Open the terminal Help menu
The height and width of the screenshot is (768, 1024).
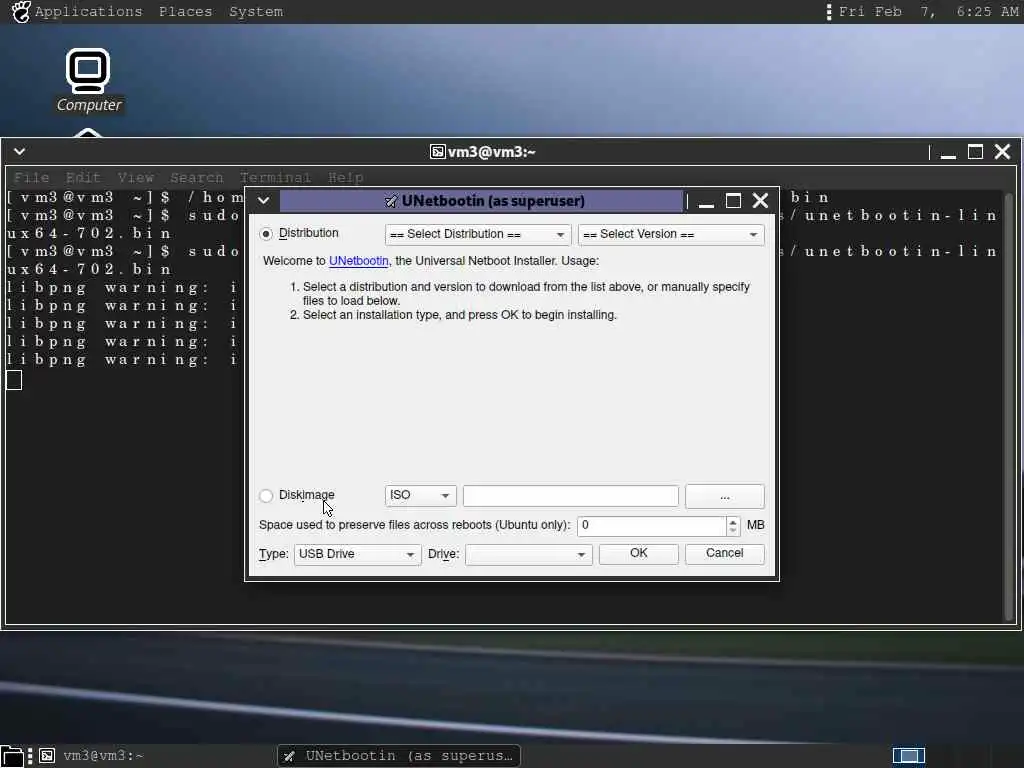click(x=345, y=178)
